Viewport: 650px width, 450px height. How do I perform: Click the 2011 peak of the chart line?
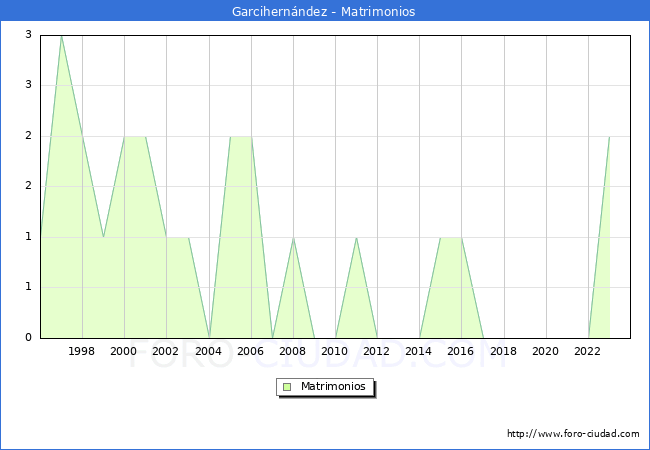click(357, 238)
